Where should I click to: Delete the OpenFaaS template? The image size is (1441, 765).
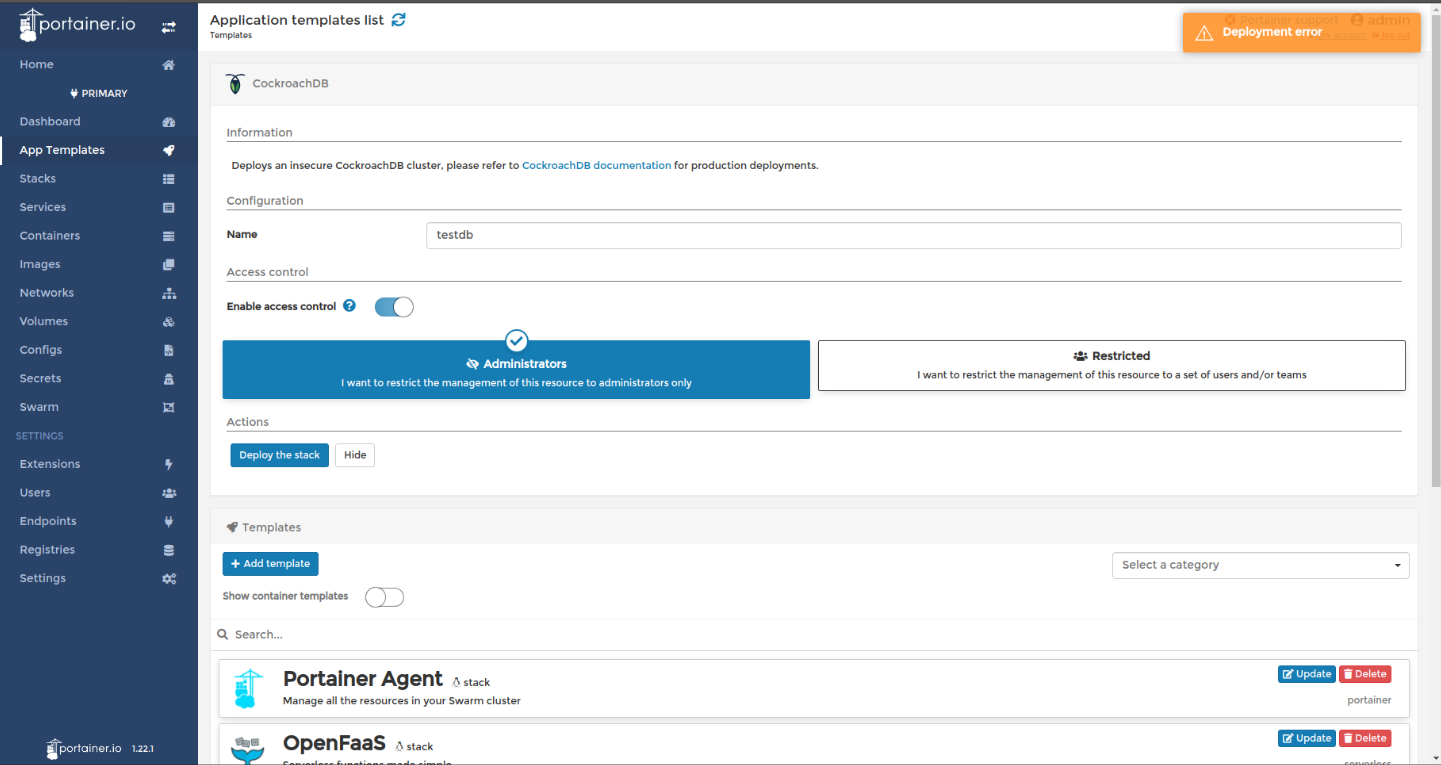[x=1365, y=738]
